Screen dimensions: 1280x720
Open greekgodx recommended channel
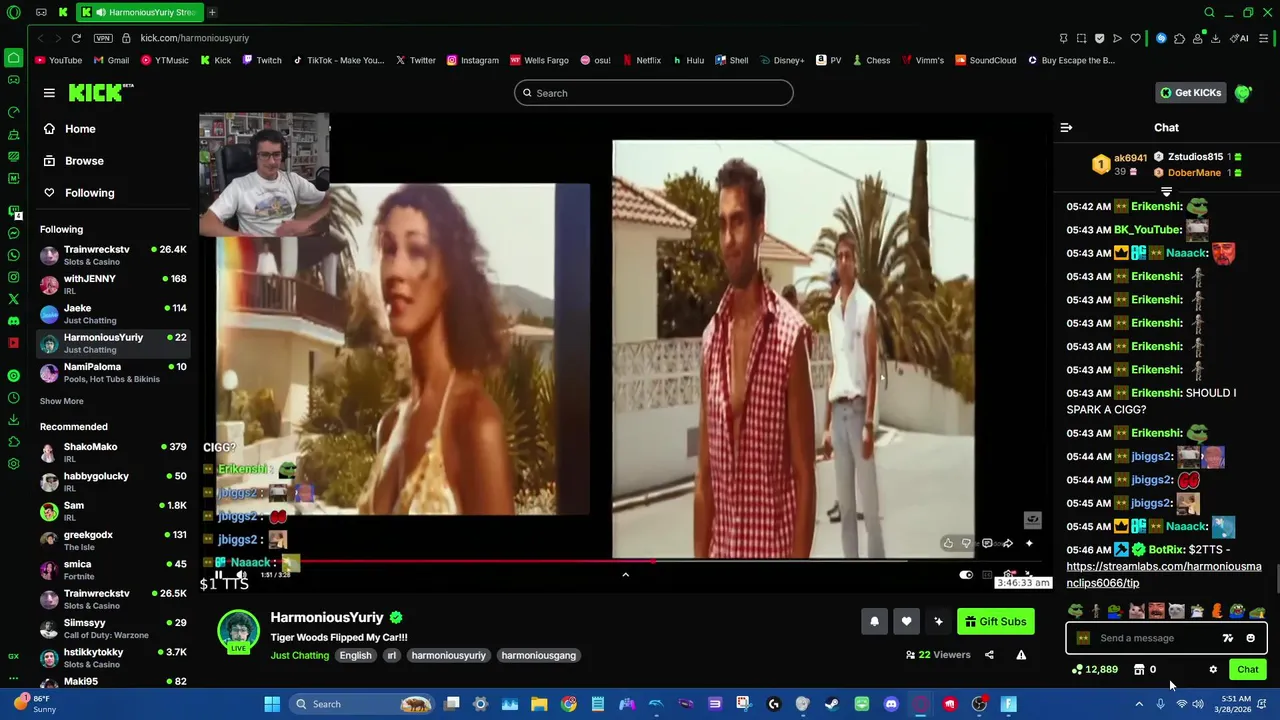click(113, 540)
